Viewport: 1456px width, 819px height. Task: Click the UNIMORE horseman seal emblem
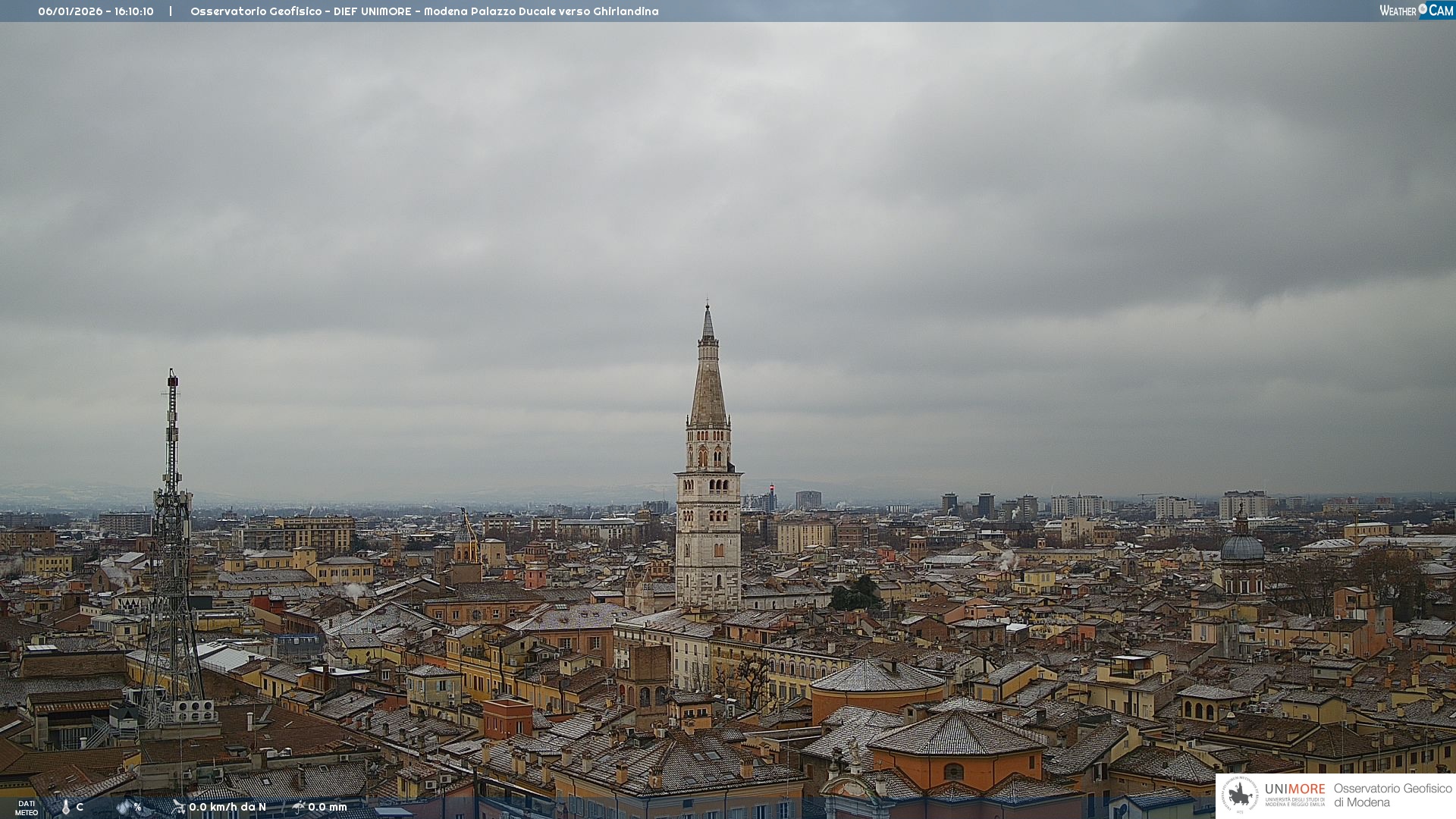pos(1240,795)
